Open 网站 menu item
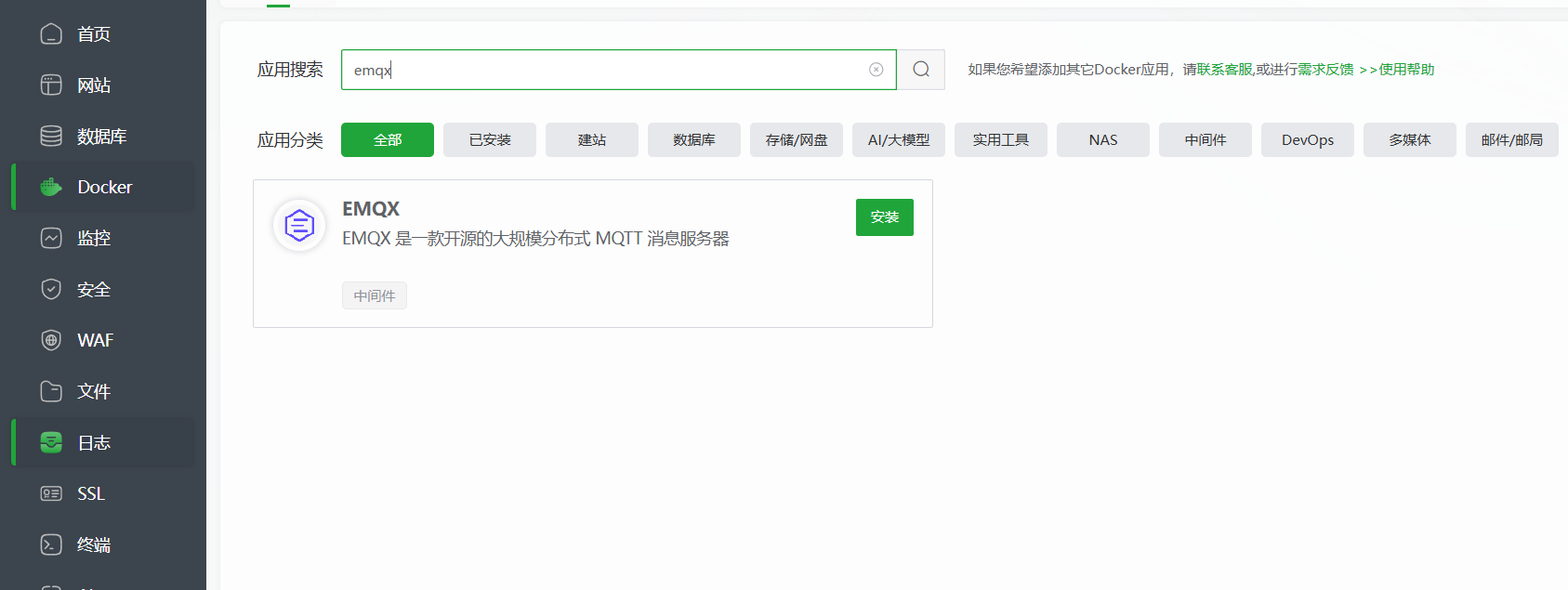This screenshot has height=590, width=1568. pos(103,85)
